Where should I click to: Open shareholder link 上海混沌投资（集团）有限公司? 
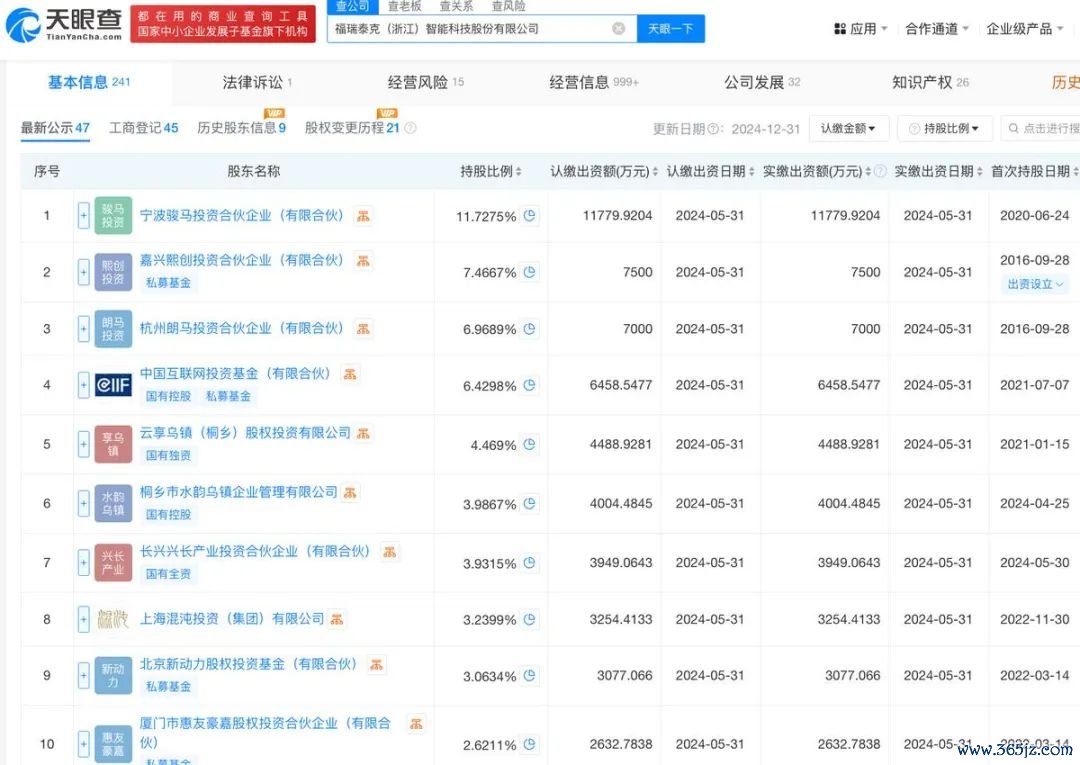click(232, 619)
